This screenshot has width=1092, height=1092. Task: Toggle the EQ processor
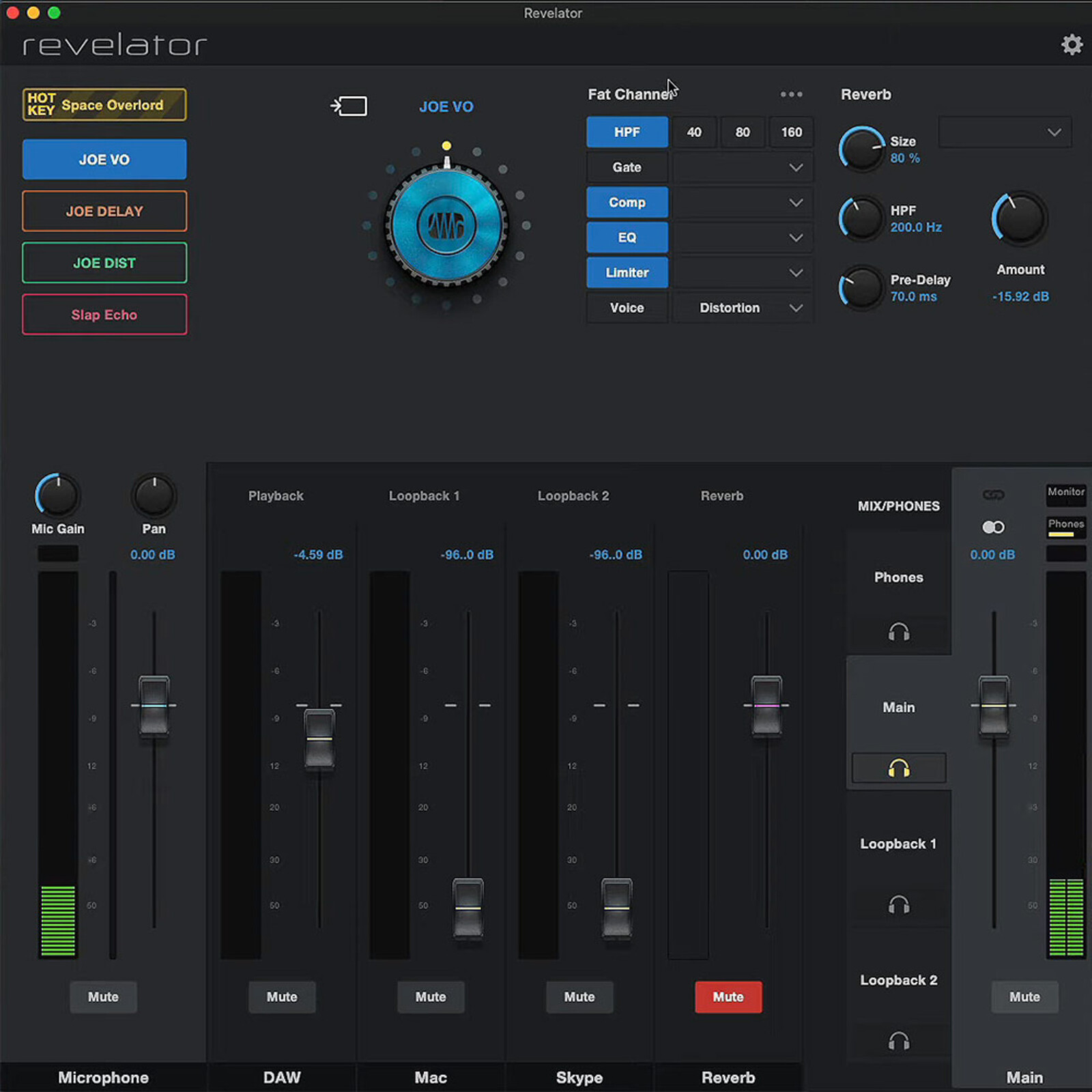coord(627,238)
